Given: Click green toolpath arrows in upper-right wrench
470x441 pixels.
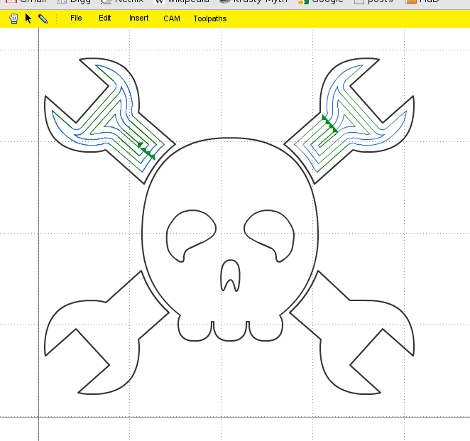Looking at the screenshot, I should tap(330, 124).
